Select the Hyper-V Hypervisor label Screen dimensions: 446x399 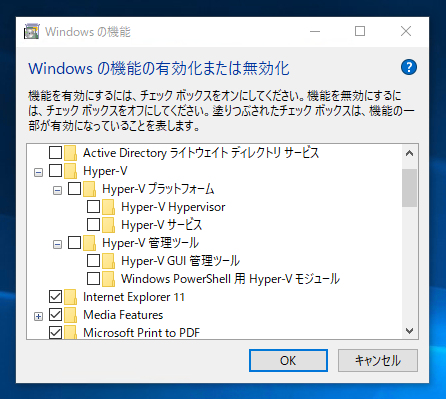pyautogui.click(x=173, y=207)
